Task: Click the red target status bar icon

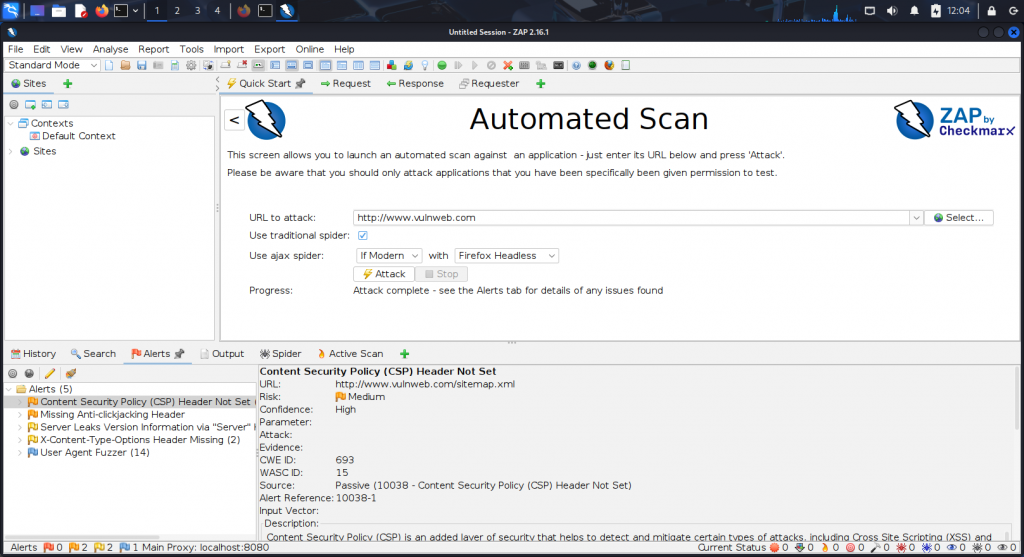Action: coord(850,548)
